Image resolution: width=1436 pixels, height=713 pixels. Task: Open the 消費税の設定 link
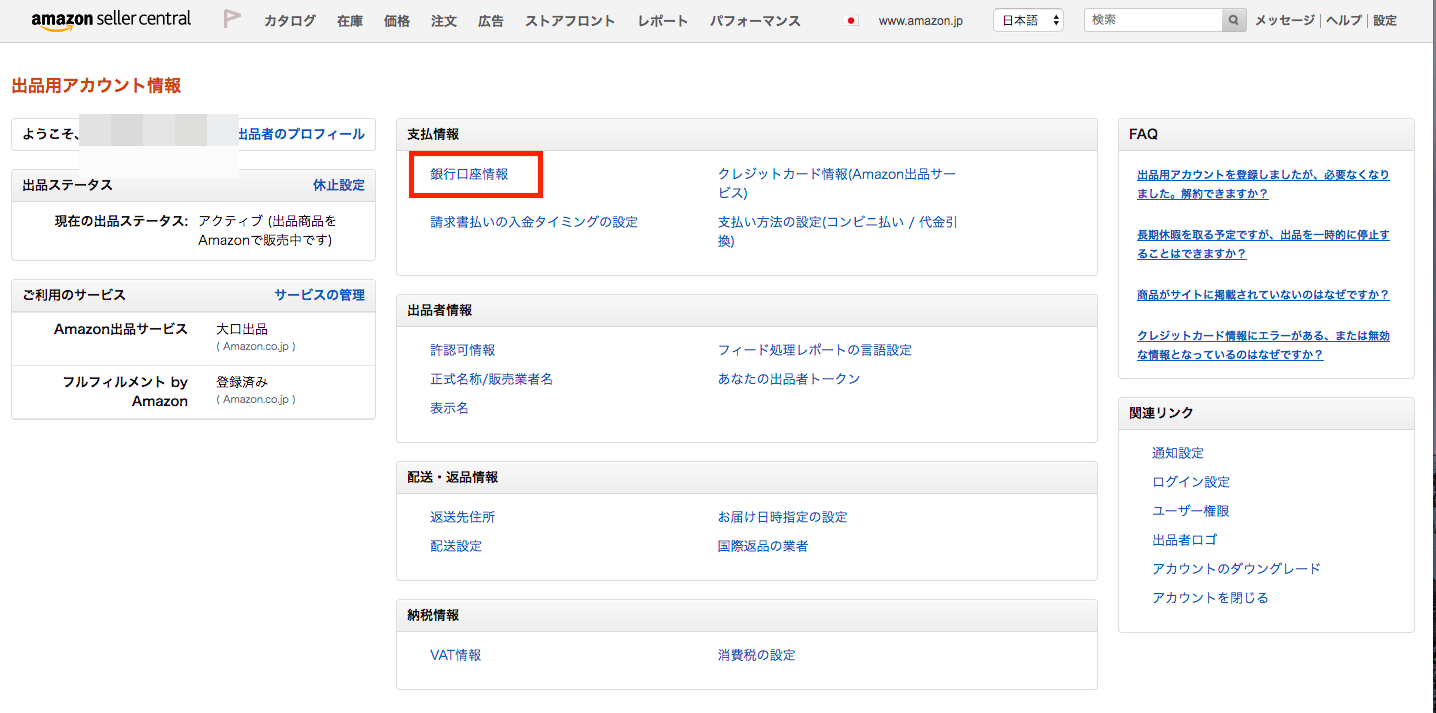757,655
